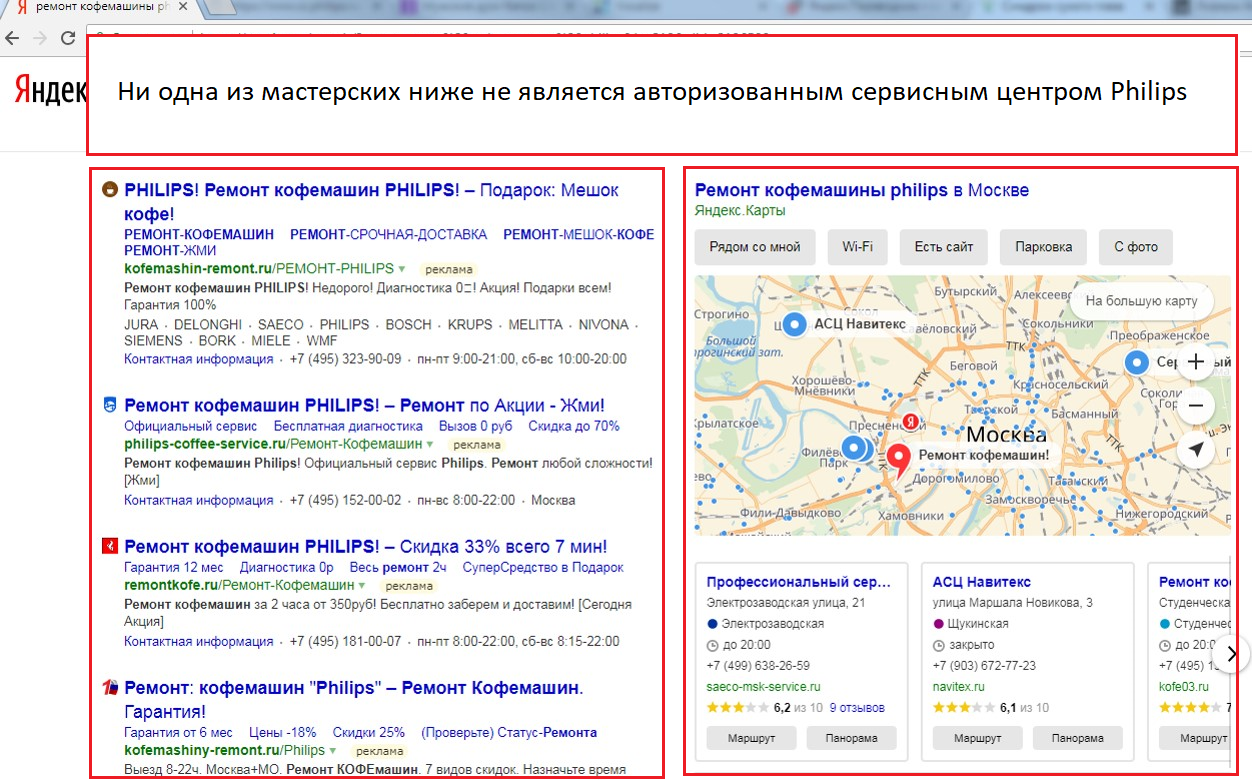Open 'АСЦ Навитекс' card title
Viewport: 1252px width, 780px height.
[982, 582]
